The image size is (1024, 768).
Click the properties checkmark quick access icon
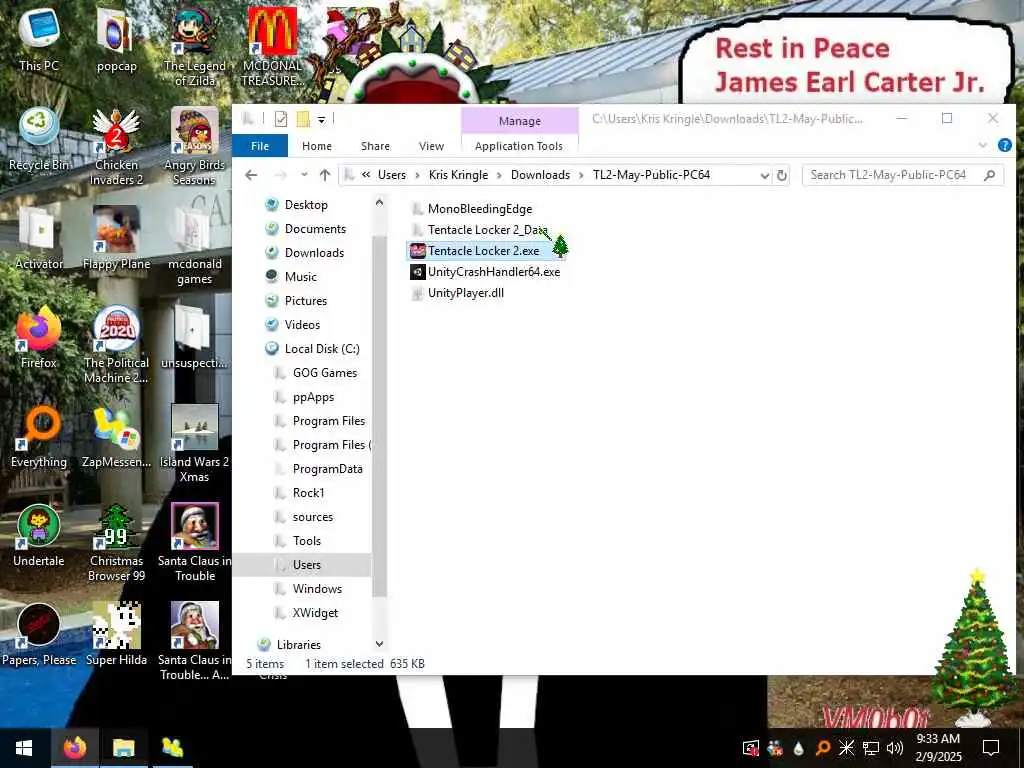point(281,119)
